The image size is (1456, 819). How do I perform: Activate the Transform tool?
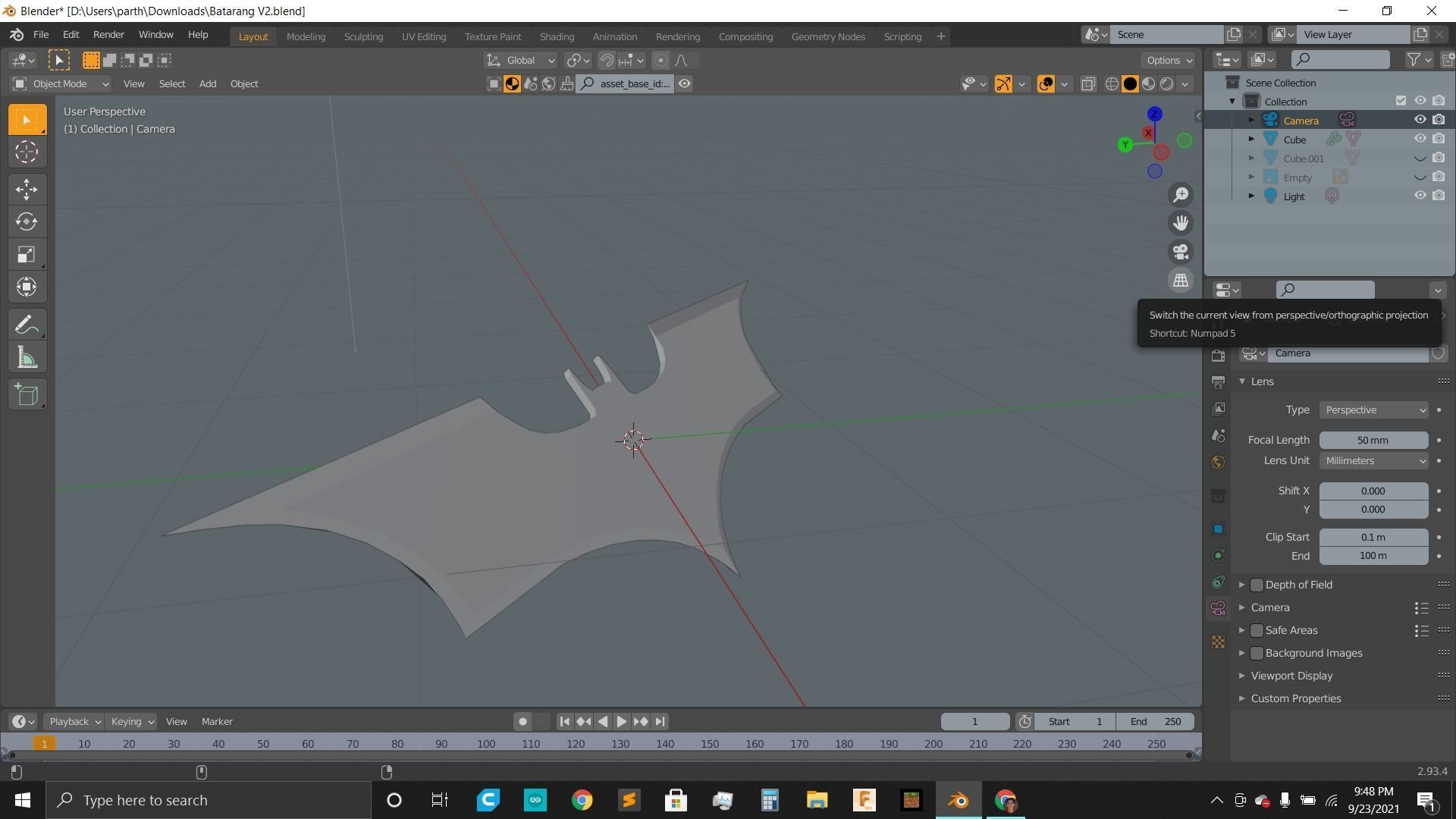pyautogui.click(x=27, y=287)
